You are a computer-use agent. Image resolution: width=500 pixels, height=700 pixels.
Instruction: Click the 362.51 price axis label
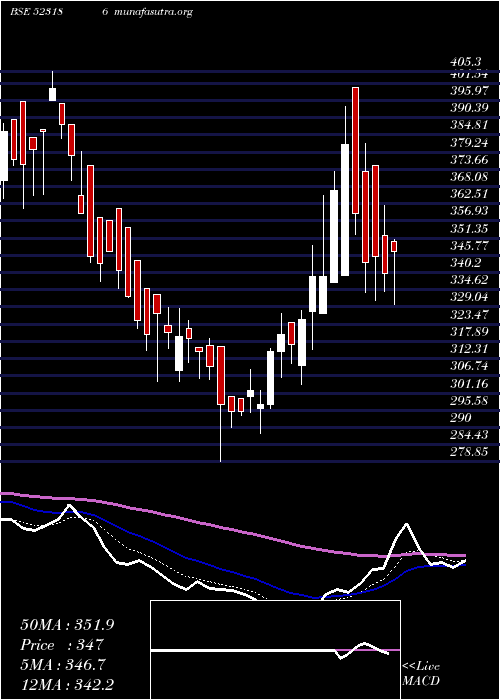[469, 194]
